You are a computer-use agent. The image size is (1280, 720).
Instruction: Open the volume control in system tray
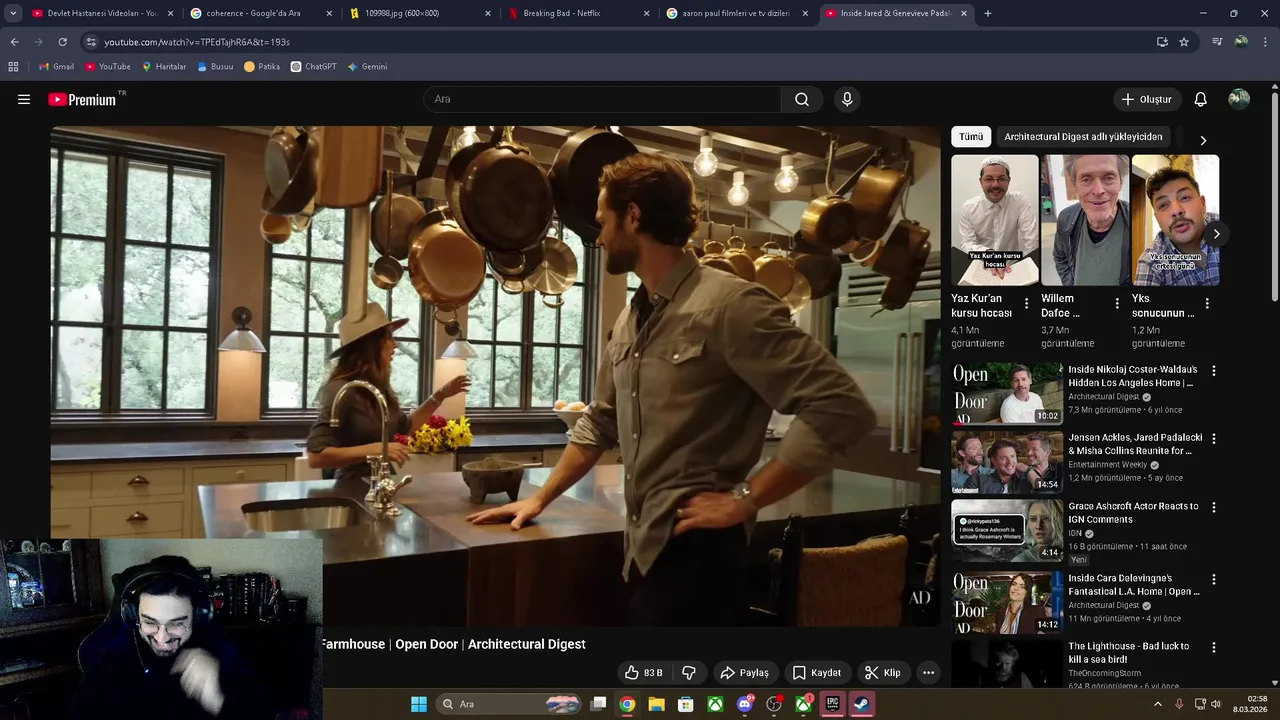pyautogui.click(x=1216, y=704)
